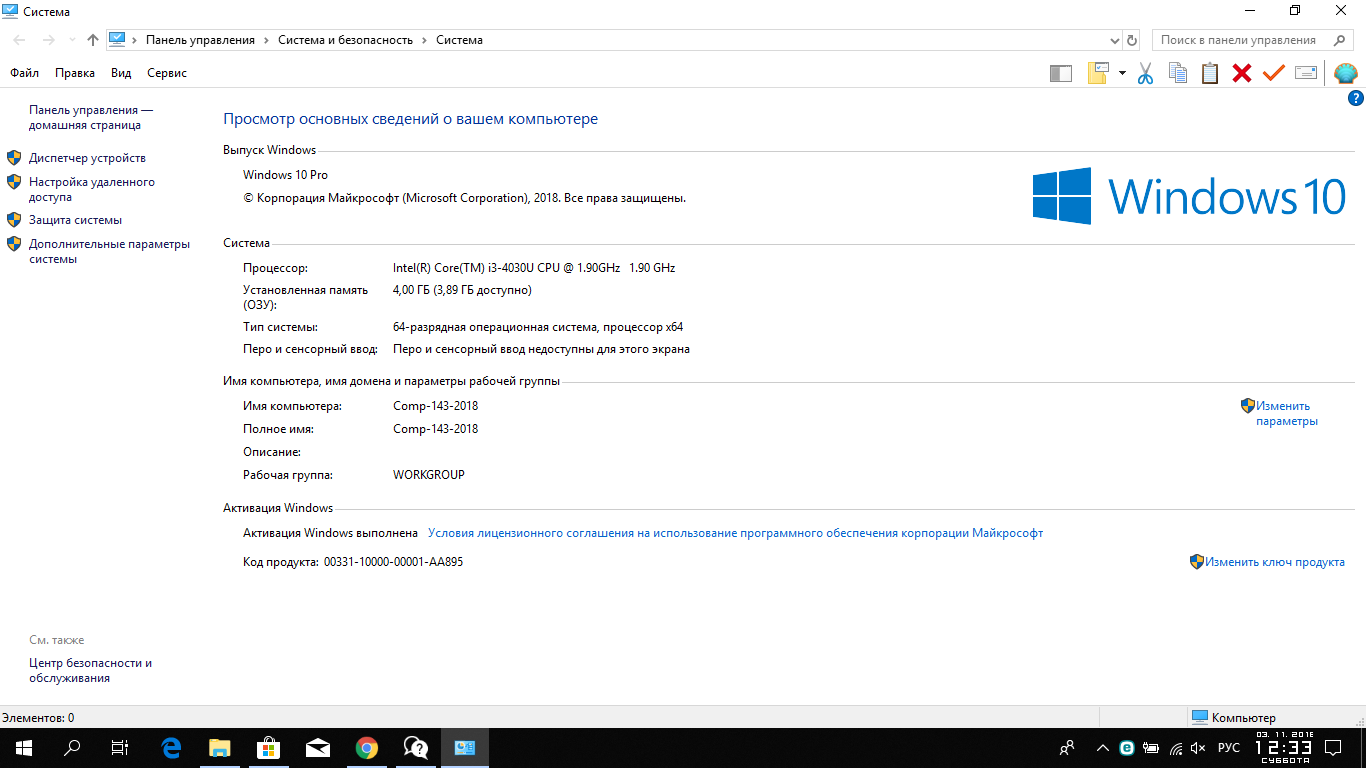Viewport: 1366px width, 768px height.
Task: Open 'Панель управления — домашняя страница'
Action: click(x=91, y=117)
